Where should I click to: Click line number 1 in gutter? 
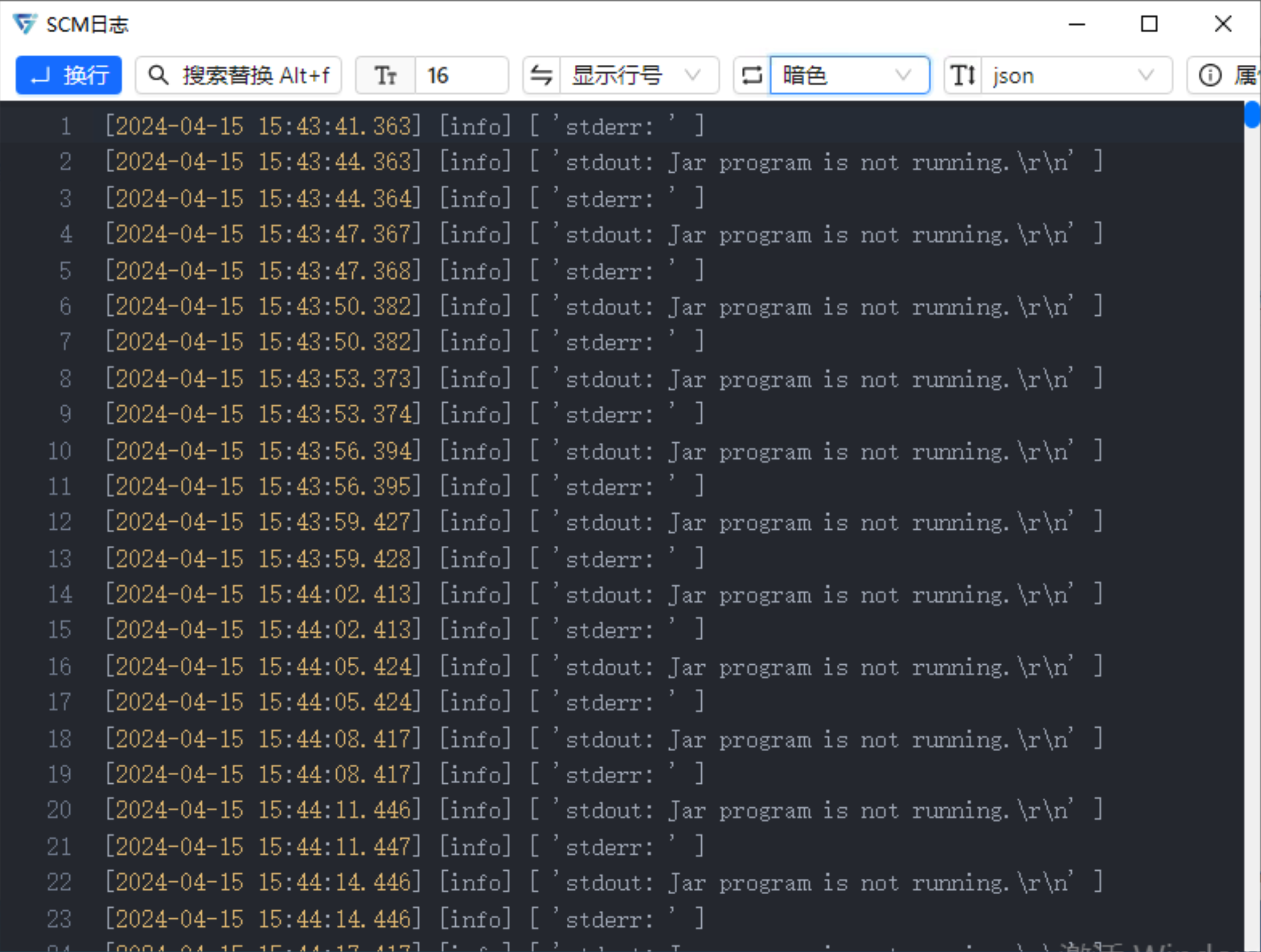click(x=66, y=127)
